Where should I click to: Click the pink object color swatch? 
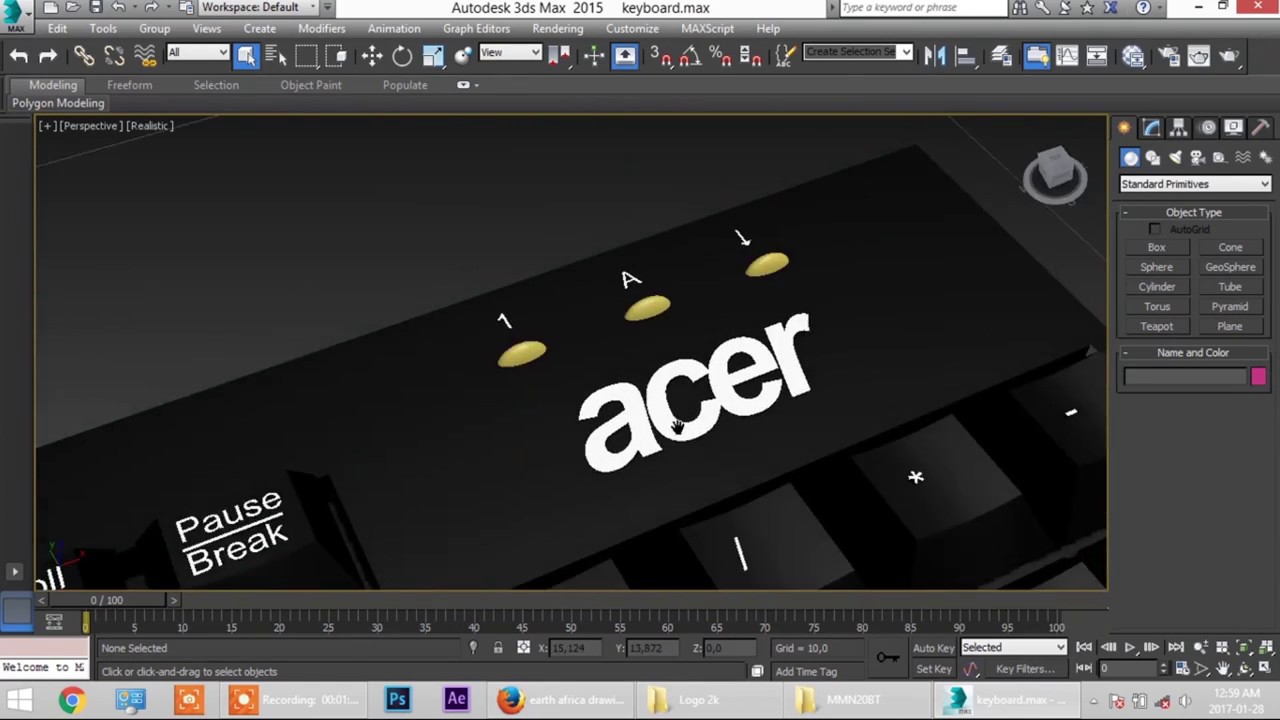pyautogui.click(x=1258, y=377)
